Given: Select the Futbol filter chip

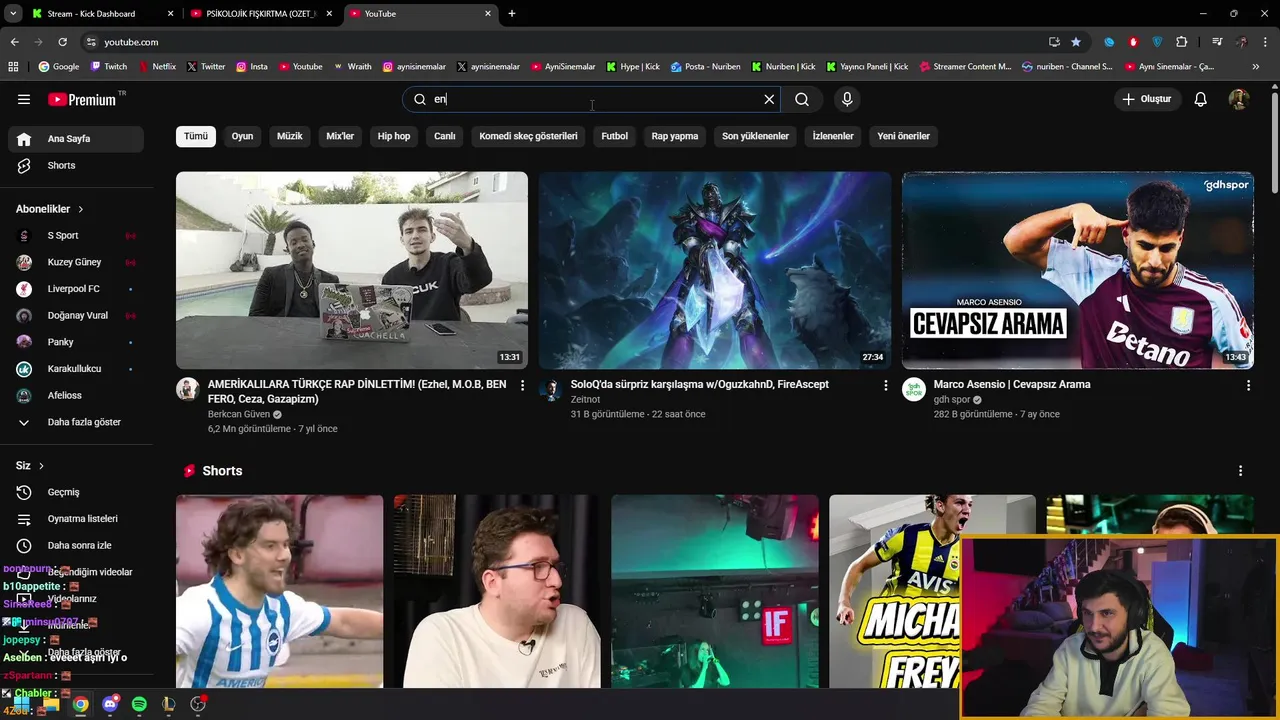Looking at the screenshot, I should (x=615, y=136).
